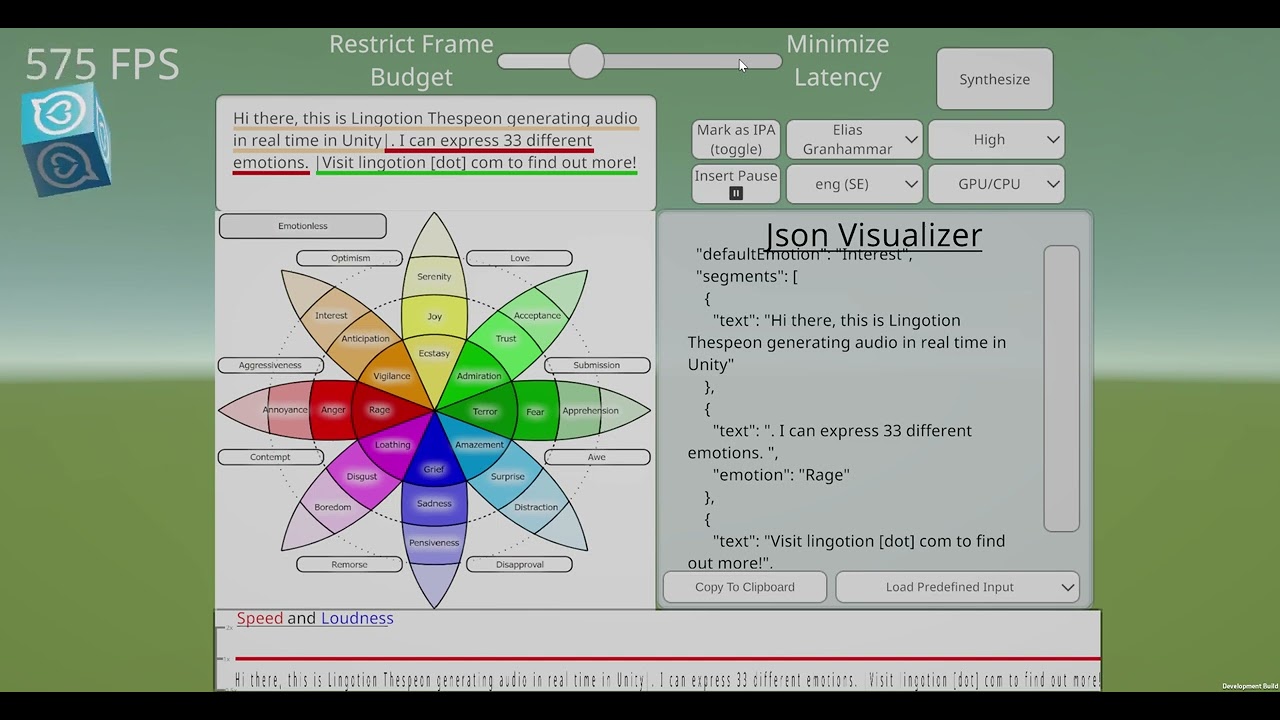The image size is (1280, 720).
Task: Select Joy on the emotion wheel
Action: coord(434,314)
